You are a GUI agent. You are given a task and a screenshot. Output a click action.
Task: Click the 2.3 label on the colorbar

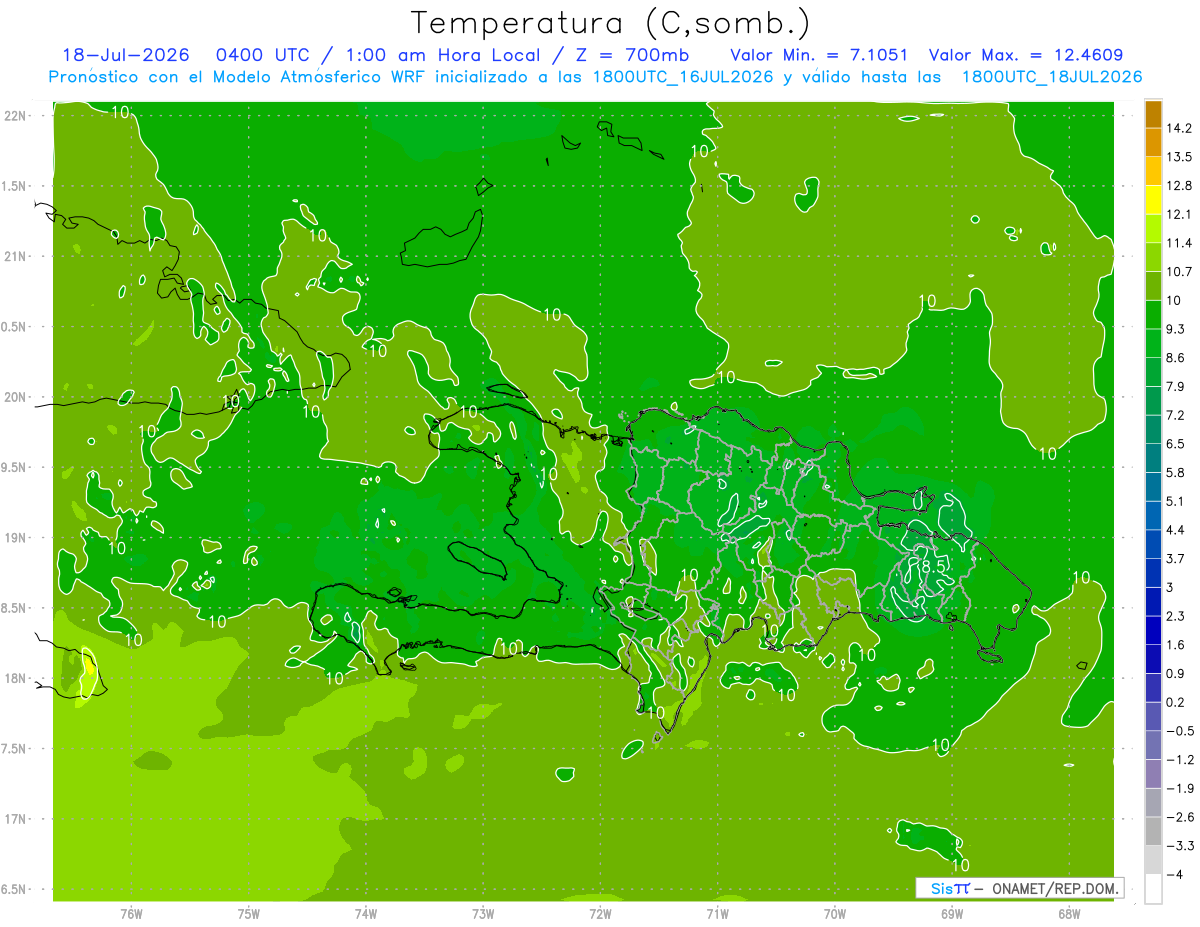pyautogui.click(x=1175, y=616)
